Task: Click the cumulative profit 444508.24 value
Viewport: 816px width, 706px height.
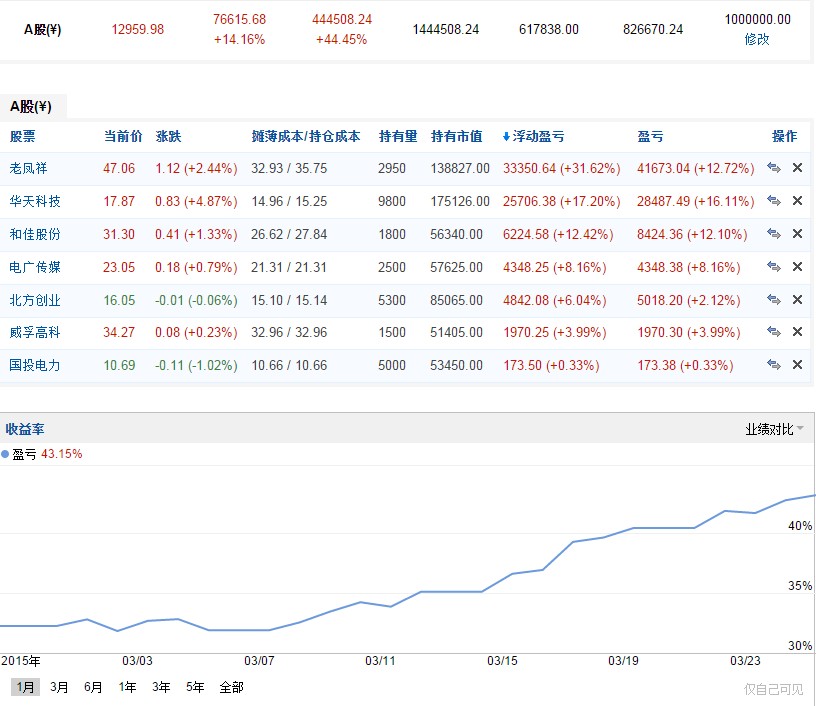Action: [342, 19]
